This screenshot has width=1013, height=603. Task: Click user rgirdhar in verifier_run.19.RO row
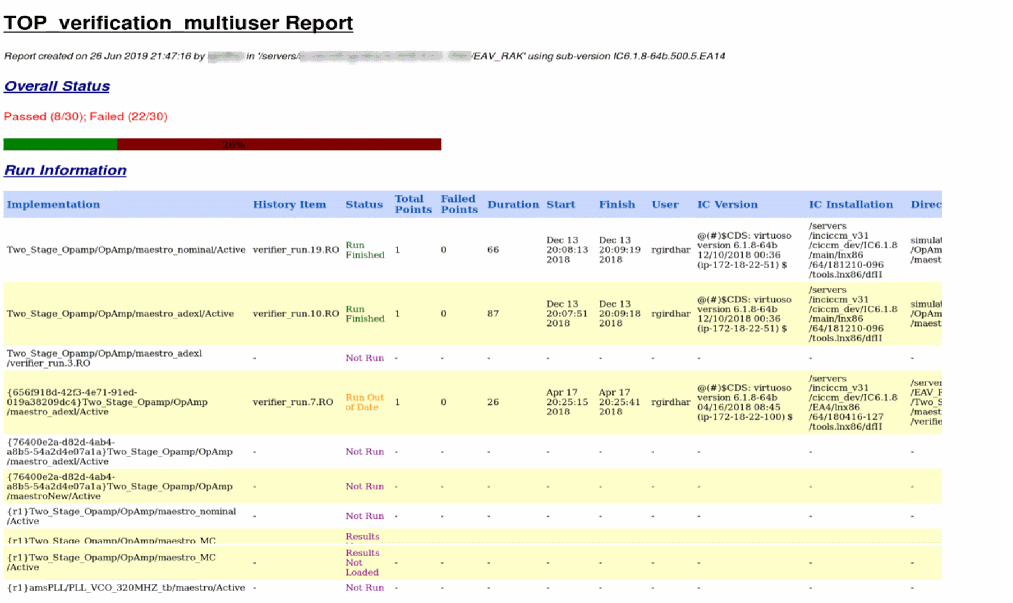pos(671,249)
